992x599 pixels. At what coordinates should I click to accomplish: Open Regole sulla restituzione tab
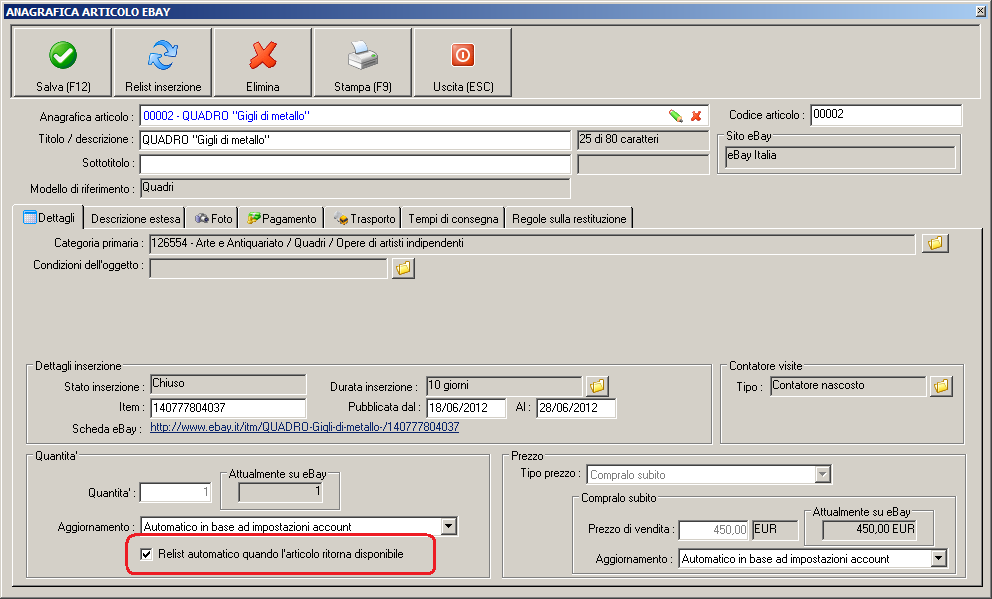(569, 219)
